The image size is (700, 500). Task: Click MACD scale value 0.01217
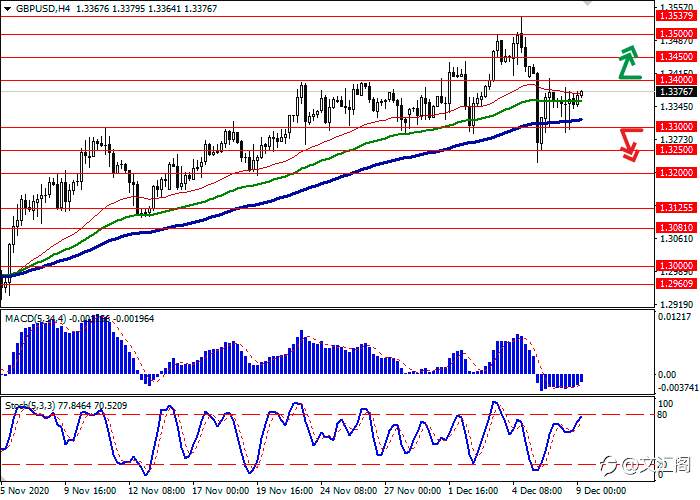675,317
